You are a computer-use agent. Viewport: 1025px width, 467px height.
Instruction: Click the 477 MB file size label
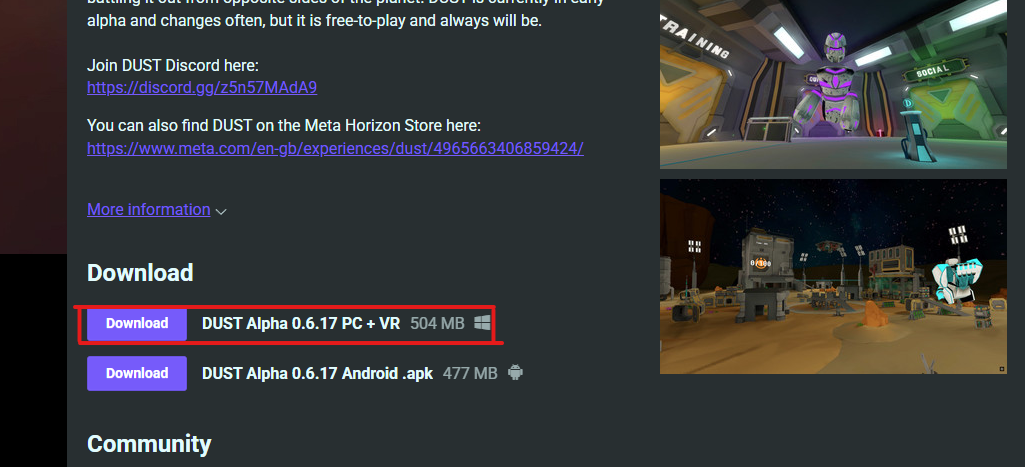[470, 373]
